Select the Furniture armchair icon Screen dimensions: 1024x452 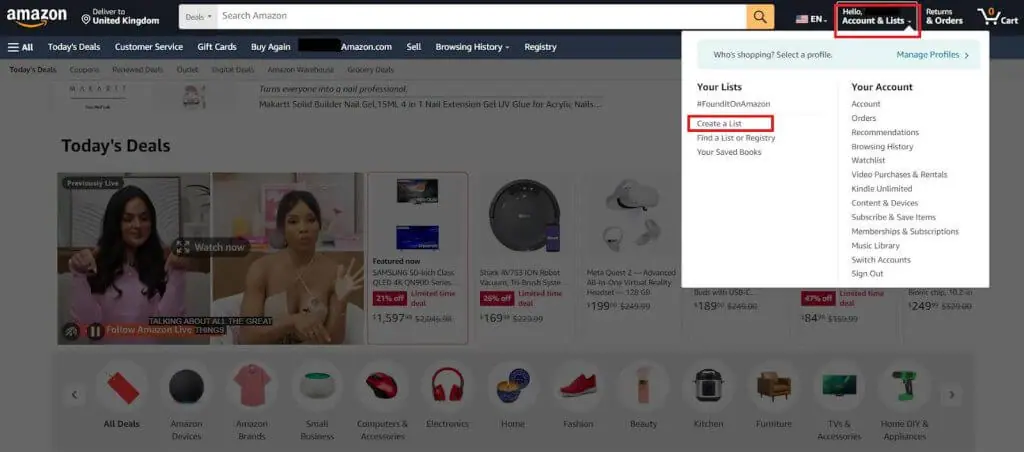click(x=774, y=385)
